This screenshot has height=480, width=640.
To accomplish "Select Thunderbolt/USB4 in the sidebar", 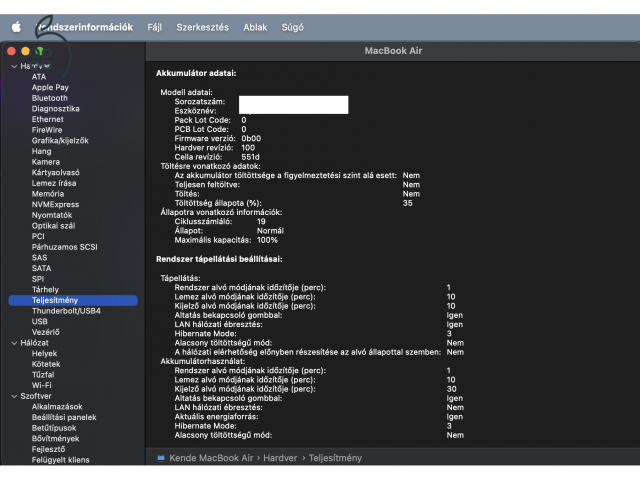I will click(x=66, y=311).
